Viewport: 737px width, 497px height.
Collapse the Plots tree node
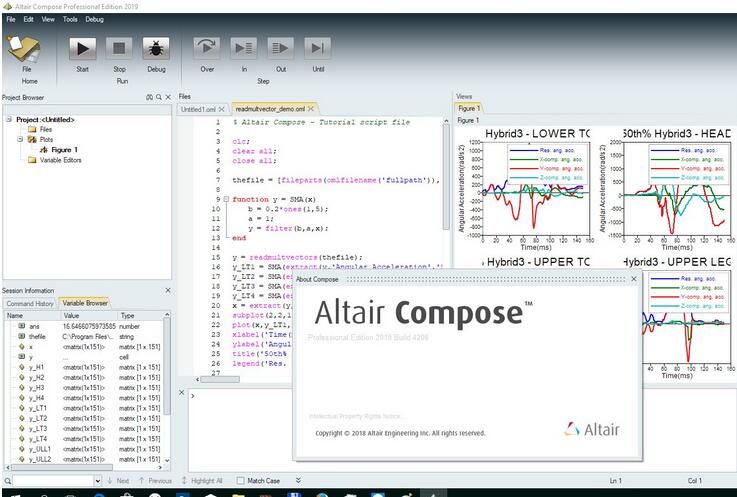tap(20, 139)
